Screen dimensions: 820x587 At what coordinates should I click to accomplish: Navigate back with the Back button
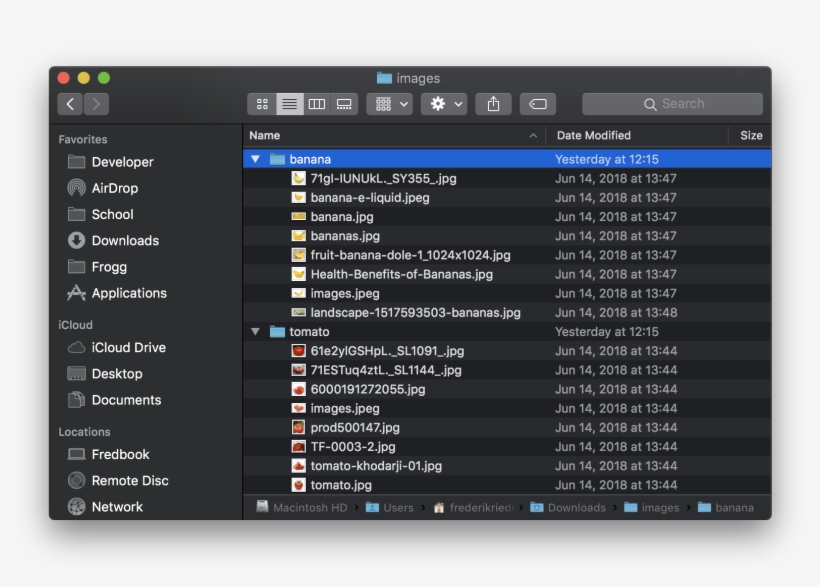pyautogui.click(x=69, y=103)
